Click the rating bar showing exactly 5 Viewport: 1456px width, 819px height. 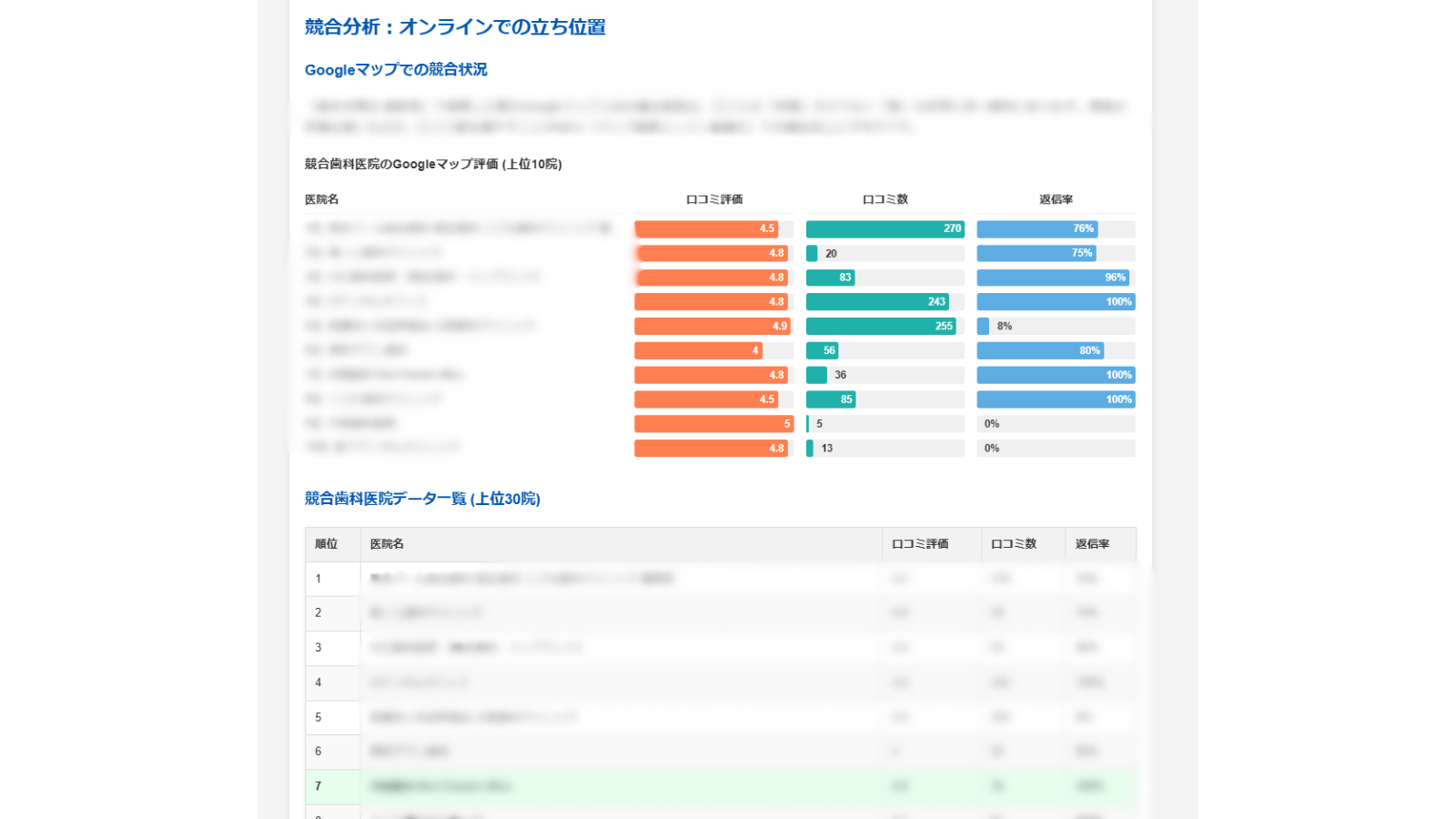(713, 423)
